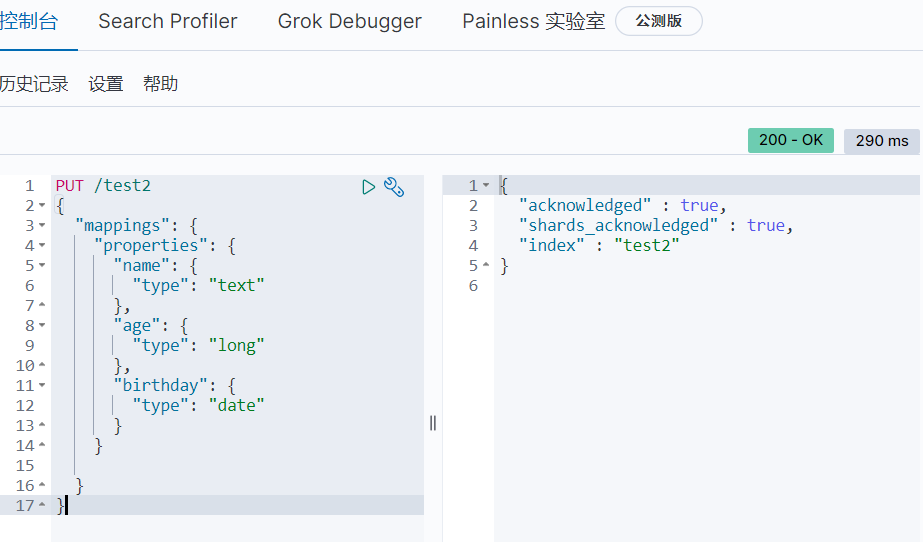Click the 帮助 help link
923x542 pixels.
tap(160, 84)
